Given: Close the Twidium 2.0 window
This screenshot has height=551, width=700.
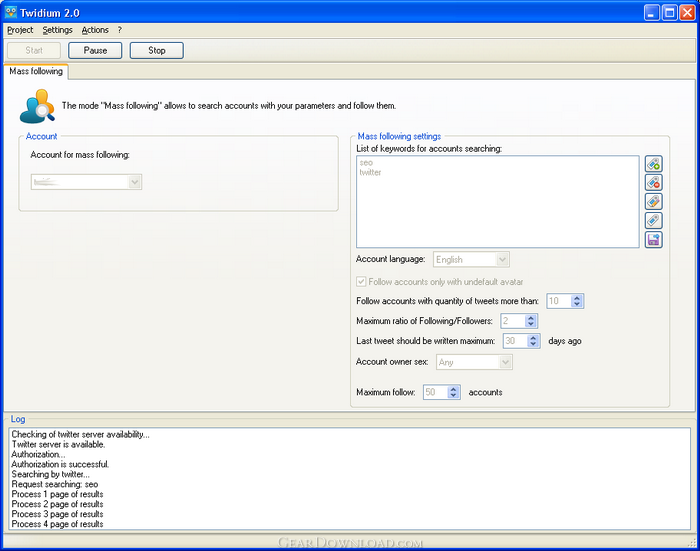Looking at the screenshot, I should (x=687, y=13).
